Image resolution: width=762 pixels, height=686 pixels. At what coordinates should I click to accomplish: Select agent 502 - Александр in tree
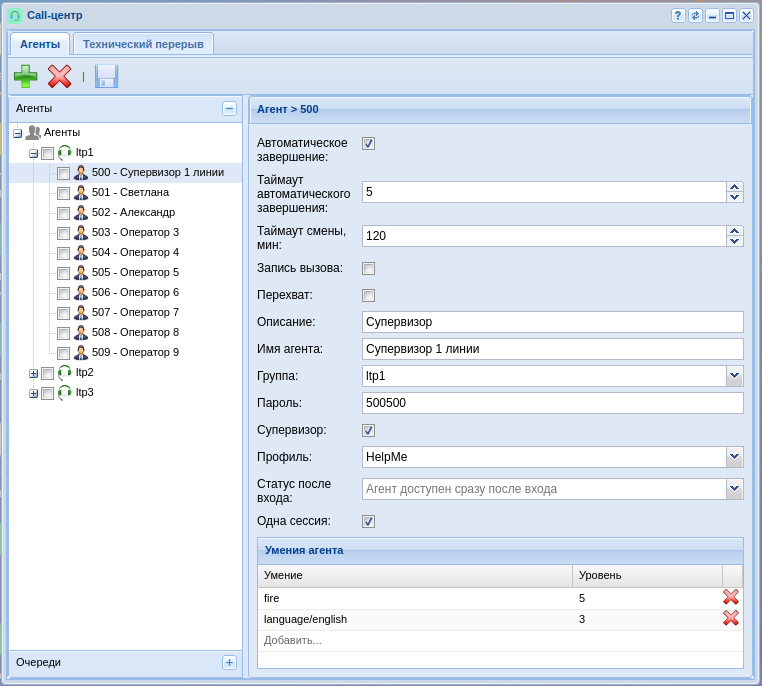[133, 212]
